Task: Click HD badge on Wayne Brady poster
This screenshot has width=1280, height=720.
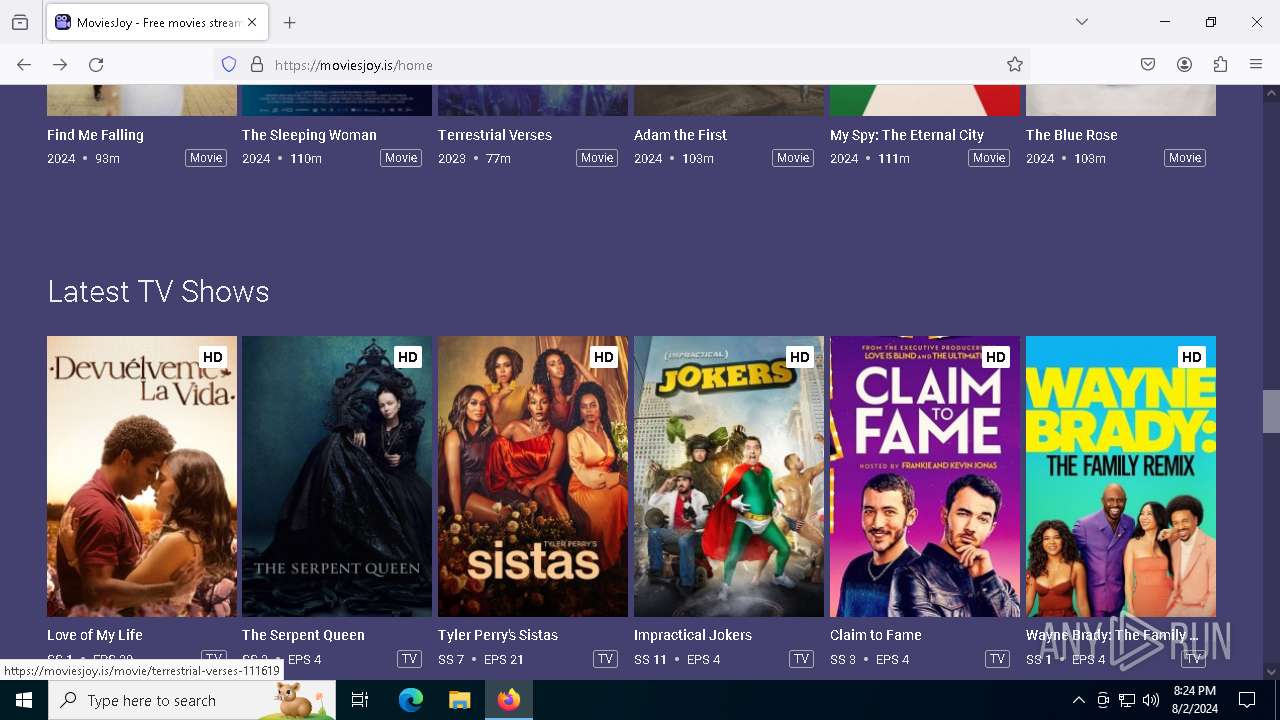Action: point(1192,357)
